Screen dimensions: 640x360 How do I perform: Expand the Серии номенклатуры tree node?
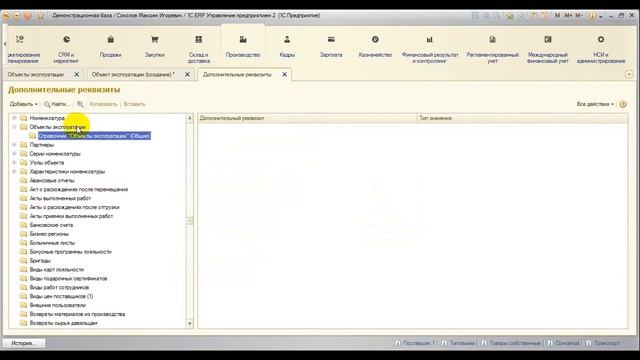pos(14,154)
